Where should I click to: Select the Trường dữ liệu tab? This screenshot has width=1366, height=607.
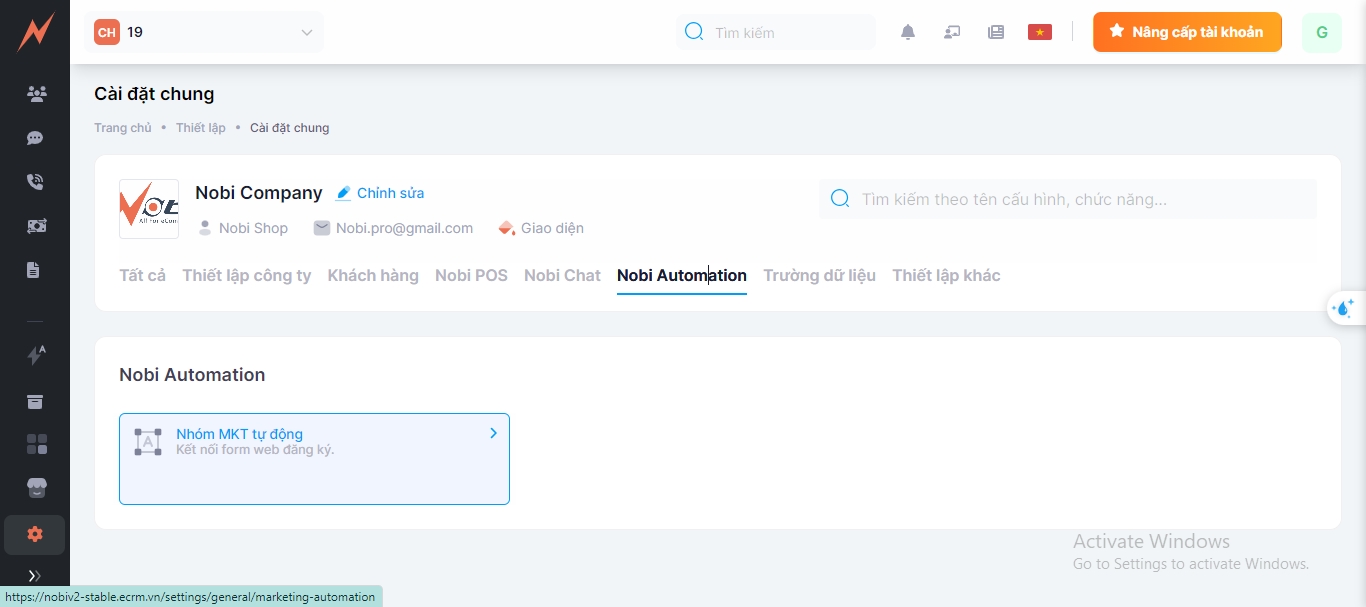(819, 275)
